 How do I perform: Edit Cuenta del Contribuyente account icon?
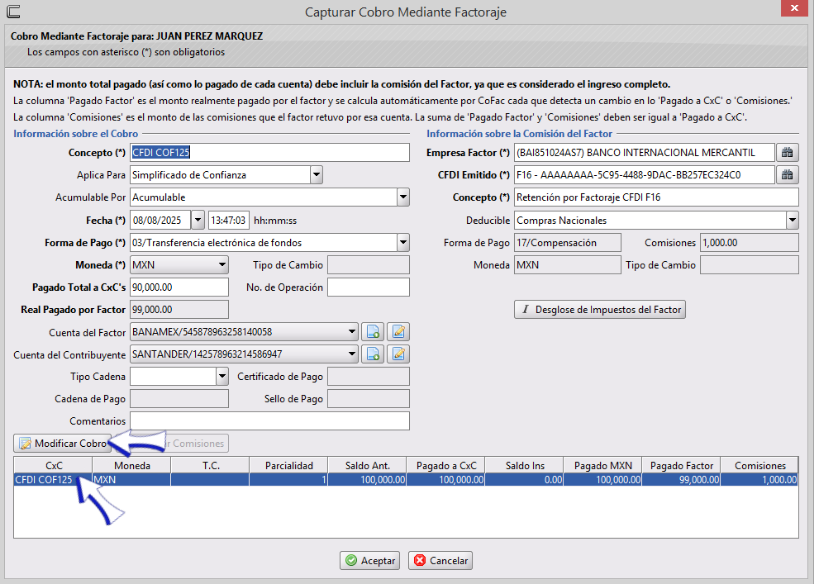[398, 354]
